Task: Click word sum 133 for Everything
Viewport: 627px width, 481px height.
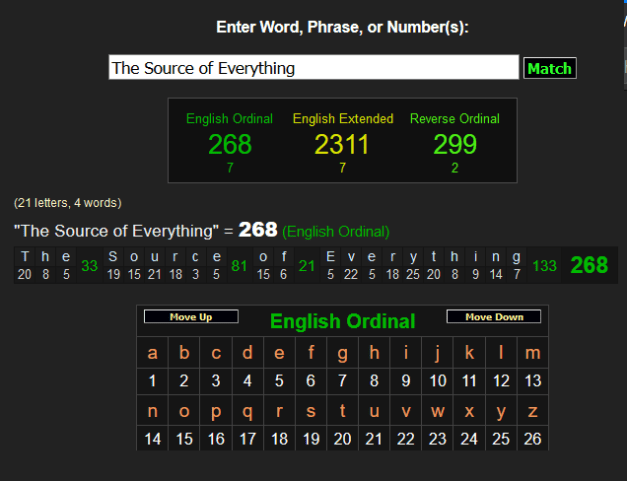Action: tap(545, 266)
